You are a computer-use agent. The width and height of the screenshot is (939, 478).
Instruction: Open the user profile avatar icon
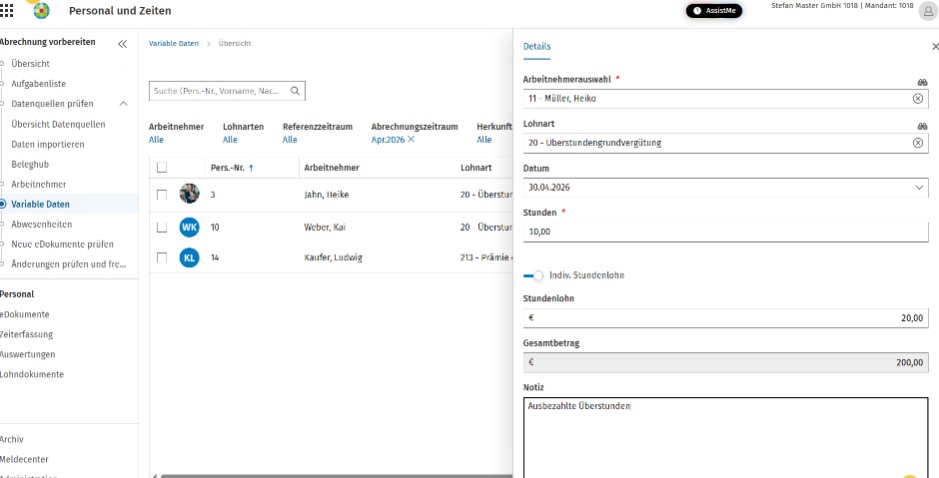point(928,11)
